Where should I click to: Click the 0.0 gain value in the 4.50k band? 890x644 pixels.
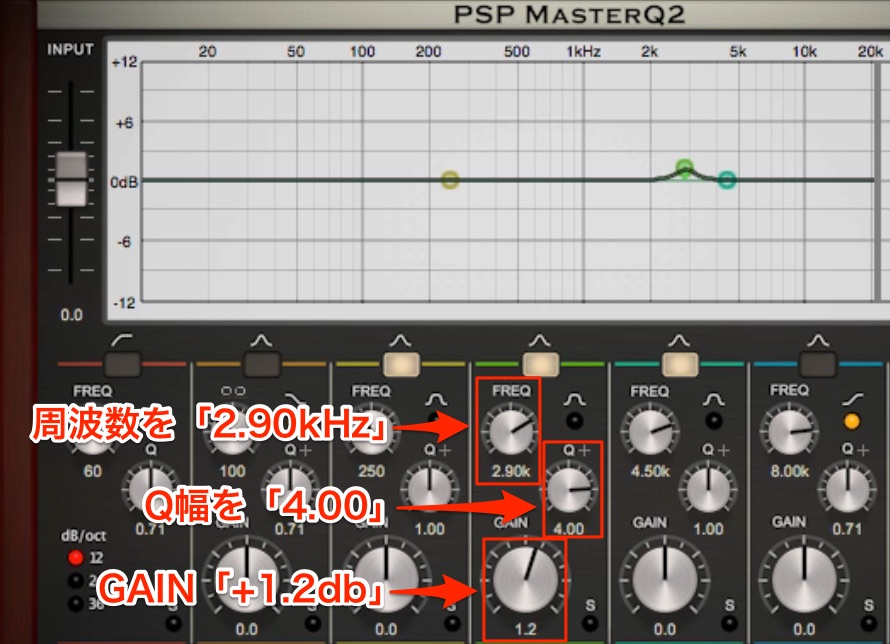(x=665, y=629)
